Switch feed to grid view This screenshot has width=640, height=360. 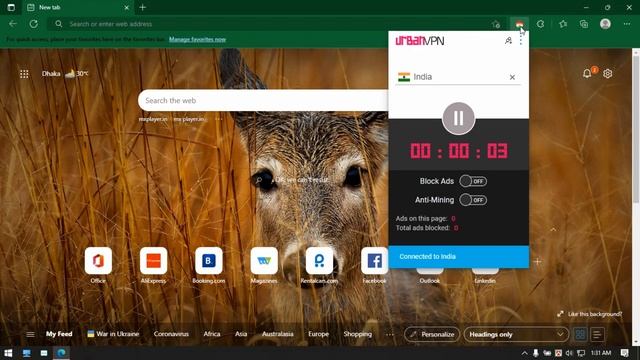(580, 334)
